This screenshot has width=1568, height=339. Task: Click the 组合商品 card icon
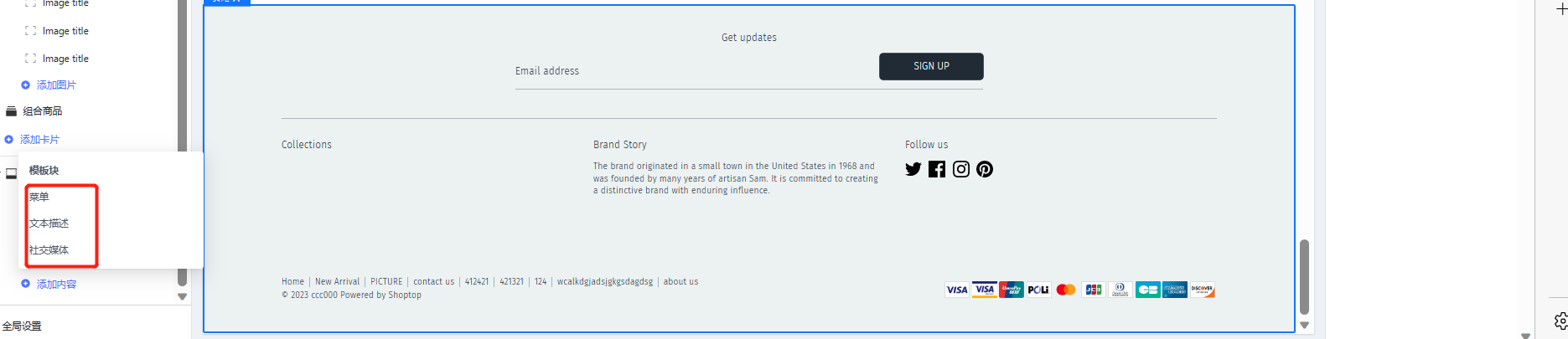coord(12,111)
